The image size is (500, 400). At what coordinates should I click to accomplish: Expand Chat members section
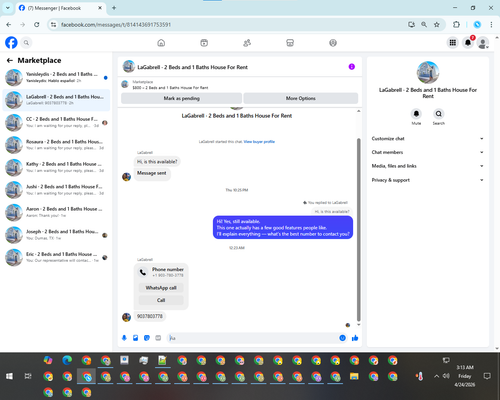click(x=428, y=152)
